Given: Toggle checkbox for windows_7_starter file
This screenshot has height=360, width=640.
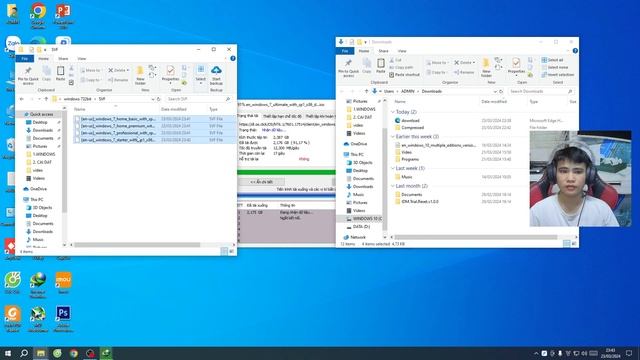Looking at the screenshot, I should click(77, 140).
